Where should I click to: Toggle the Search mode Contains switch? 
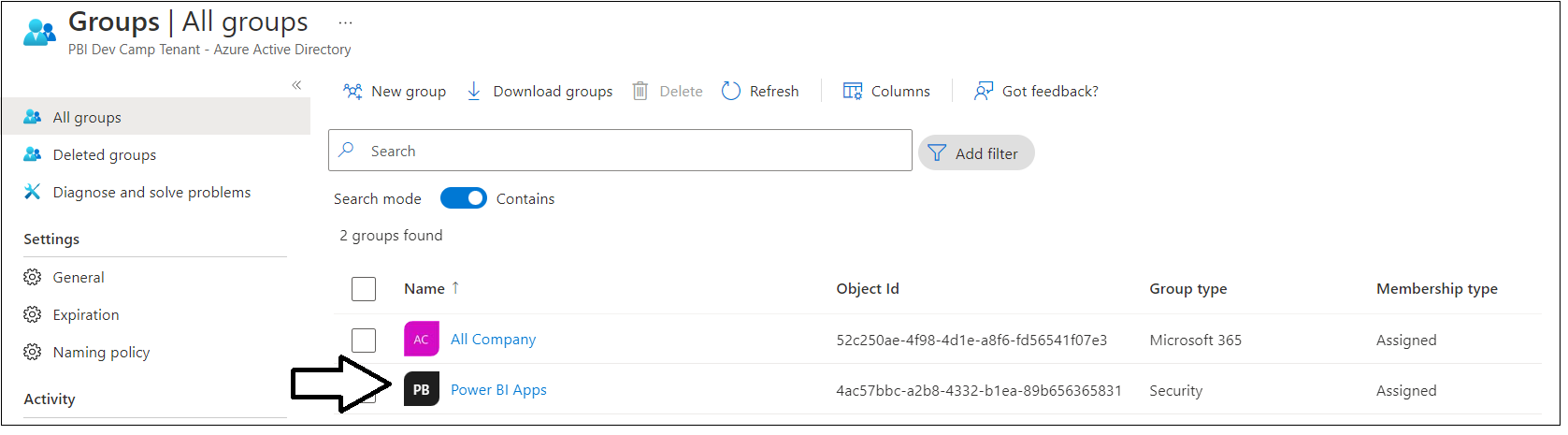point(464,198)
